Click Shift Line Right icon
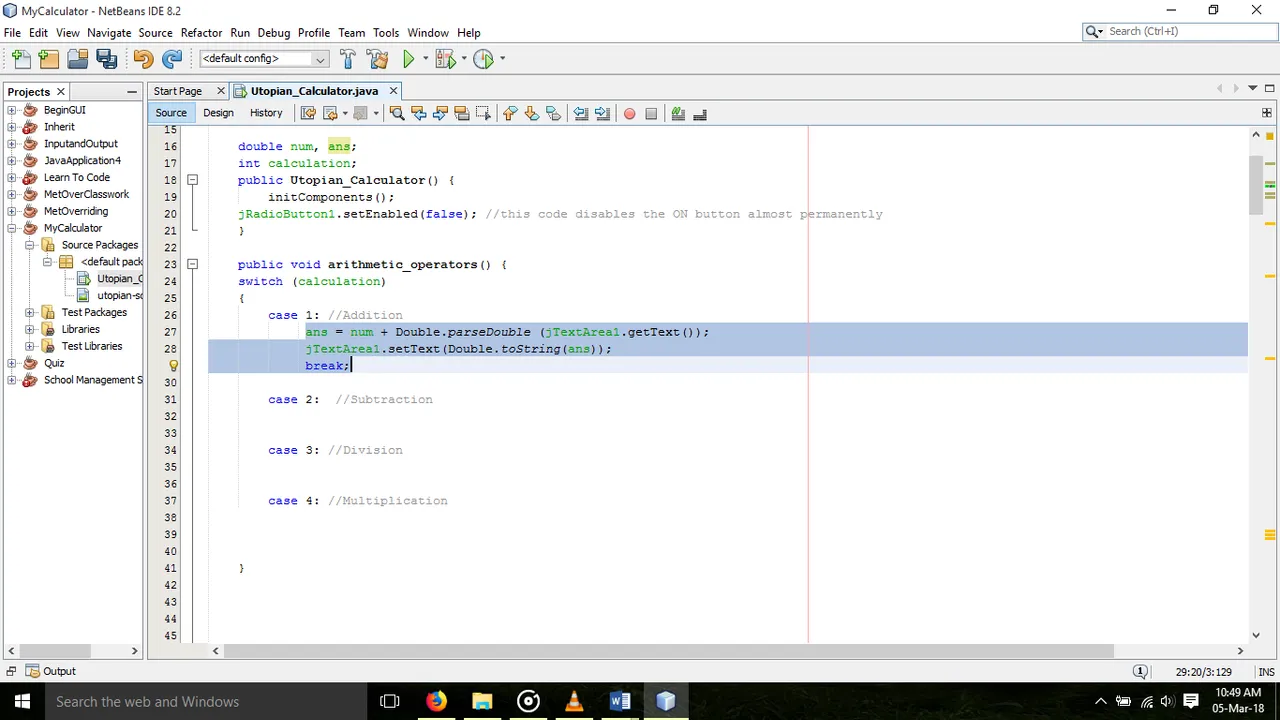 (x=602, y=113)
